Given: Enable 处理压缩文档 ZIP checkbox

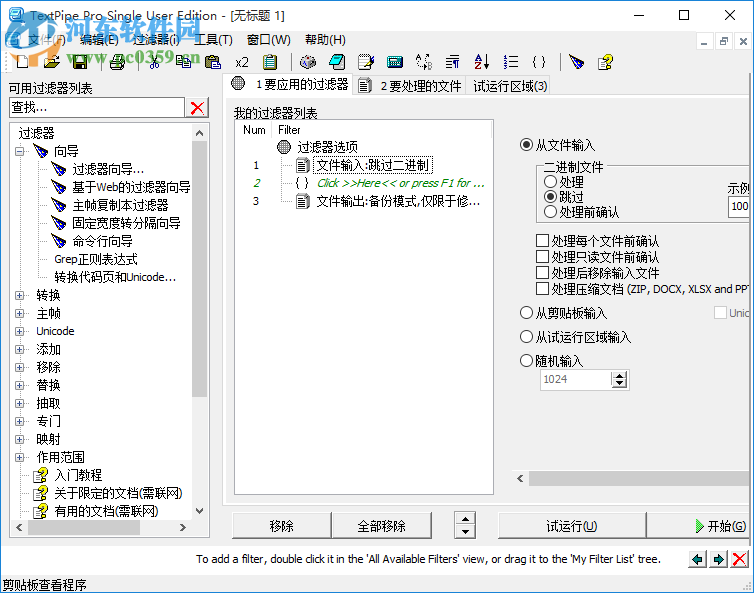Looking at the screenshot, I should [x=542, y=289].
